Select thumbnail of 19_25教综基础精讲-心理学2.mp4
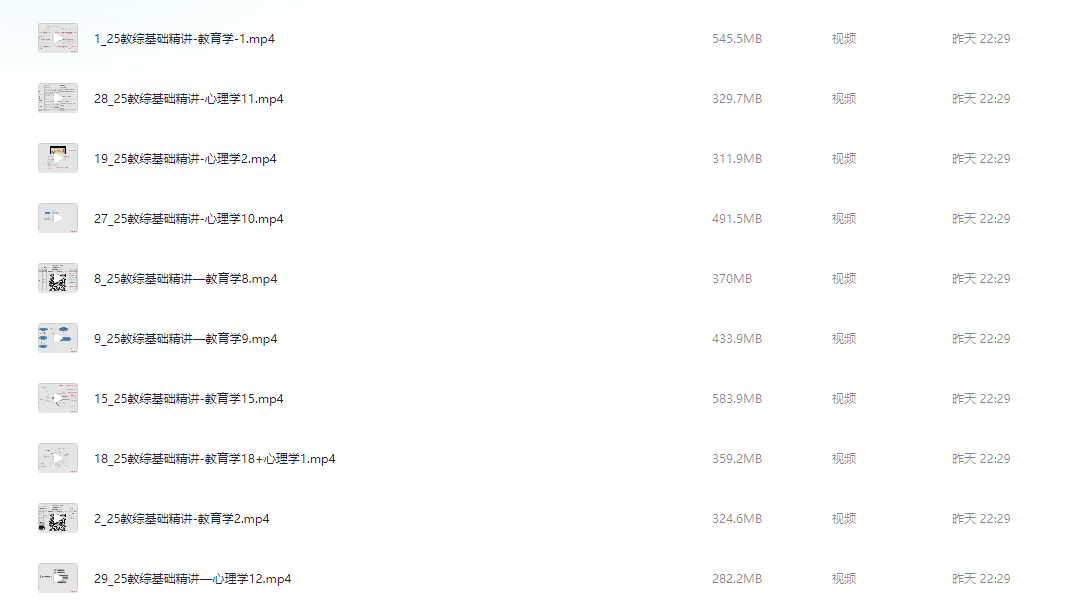Image resolution: width=1066 pixels, height=606 pixels. pos(58,158)
